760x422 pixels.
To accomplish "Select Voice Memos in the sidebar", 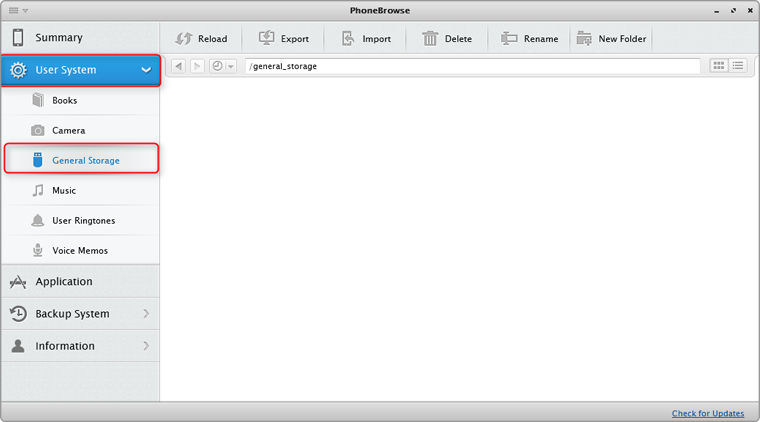I will 79,251.
